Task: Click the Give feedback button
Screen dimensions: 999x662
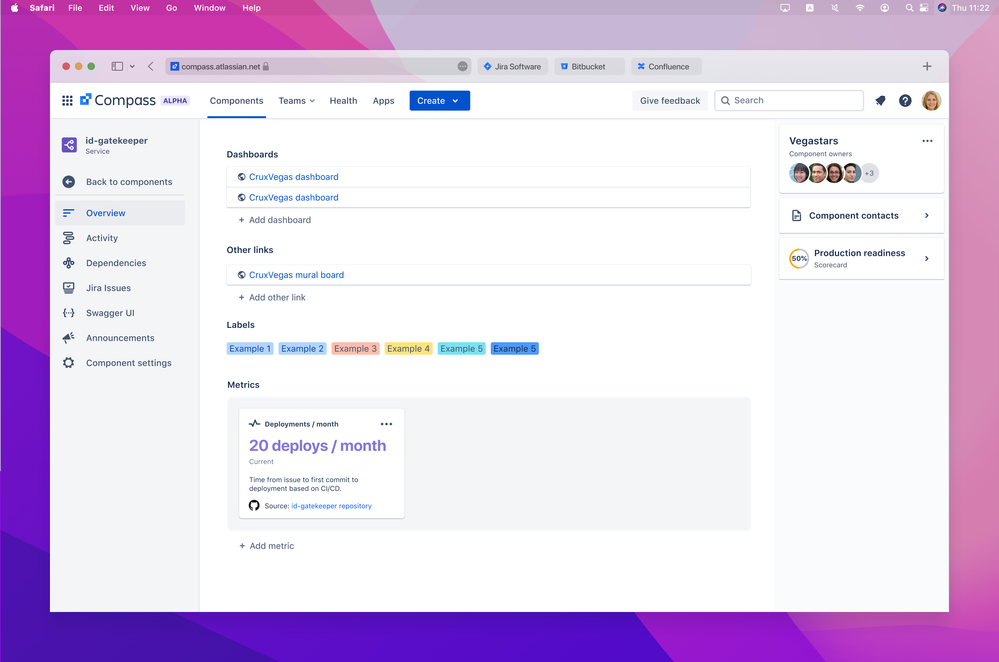Action: point(670,101)
